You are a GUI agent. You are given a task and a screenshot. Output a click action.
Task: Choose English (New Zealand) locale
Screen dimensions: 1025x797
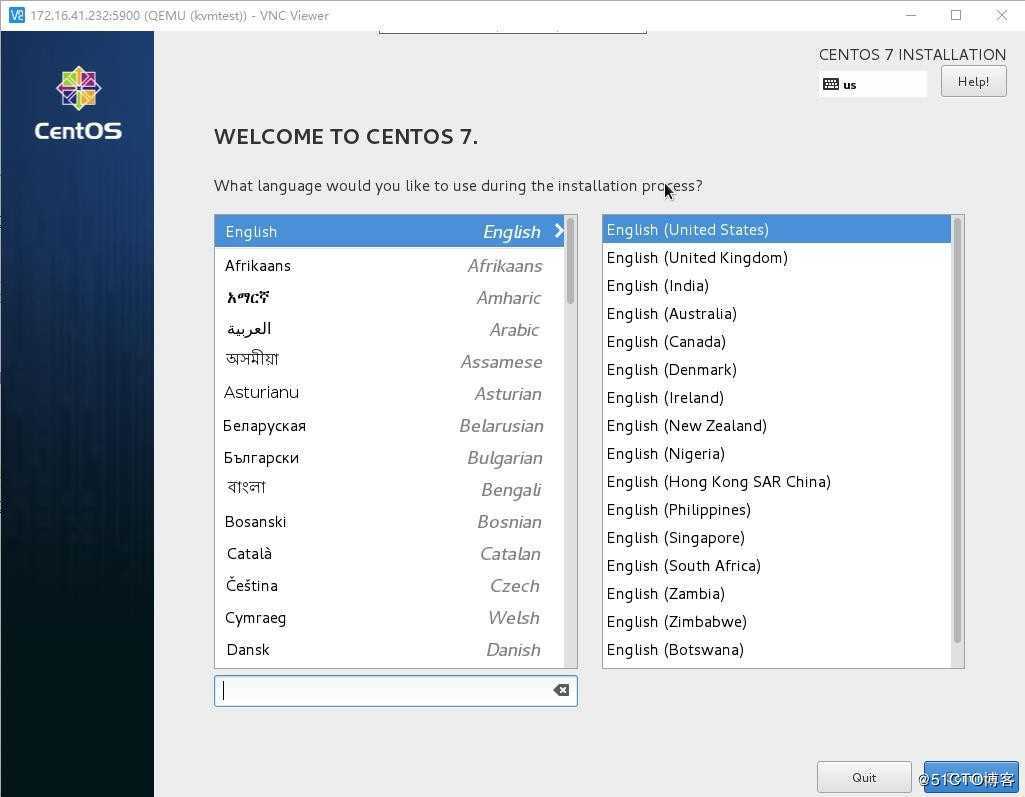tap(777, 426)
